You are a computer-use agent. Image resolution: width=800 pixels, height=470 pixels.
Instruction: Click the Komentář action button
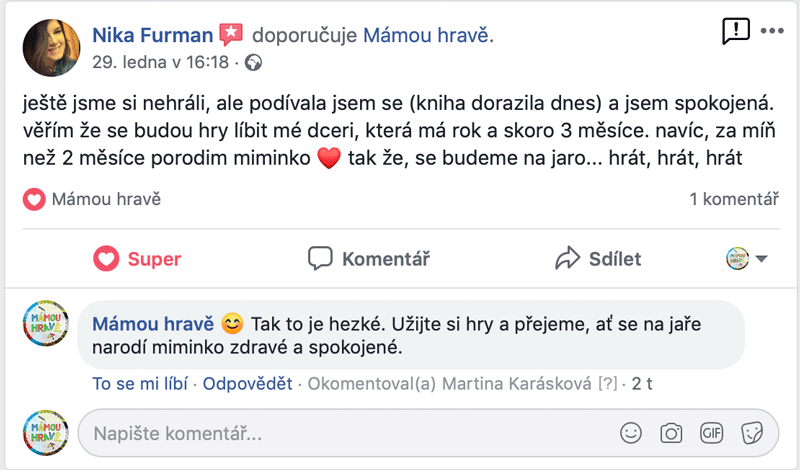click(x=369, y=259)
